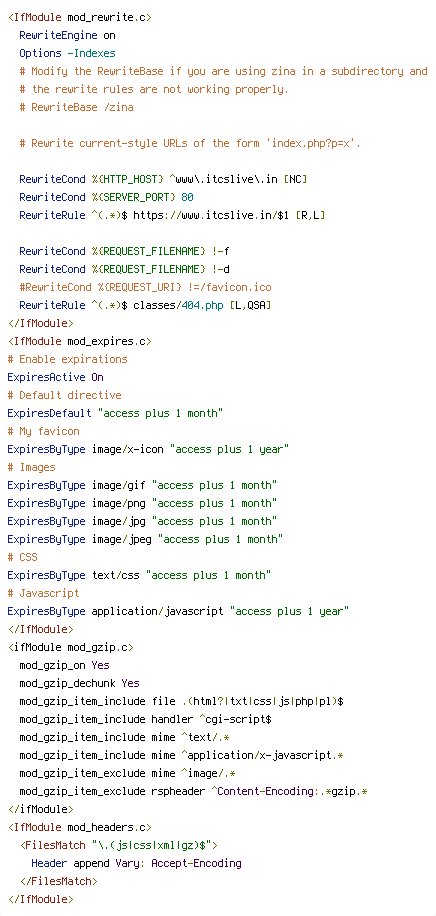This screenshot has width=436, height=916.
Task: Click the application/javascript expires line
Action: pos(179,612)
